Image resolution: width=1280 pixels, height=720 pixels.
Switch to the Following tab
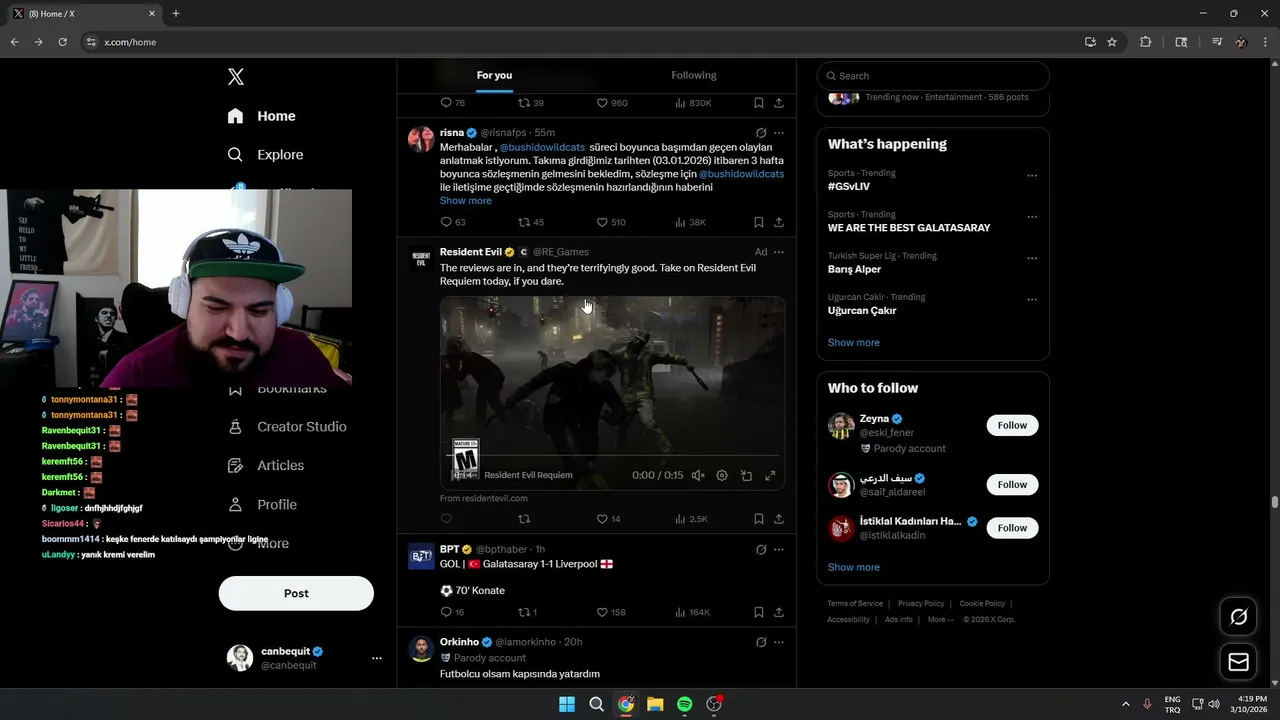click(x=694, y=75)
